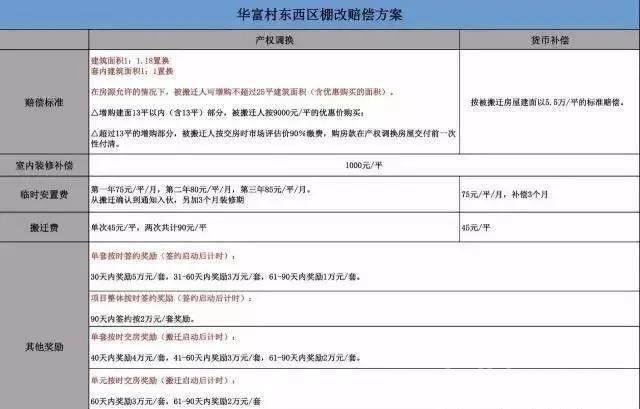Click the 临时安置费 row header

coord(44,195)
